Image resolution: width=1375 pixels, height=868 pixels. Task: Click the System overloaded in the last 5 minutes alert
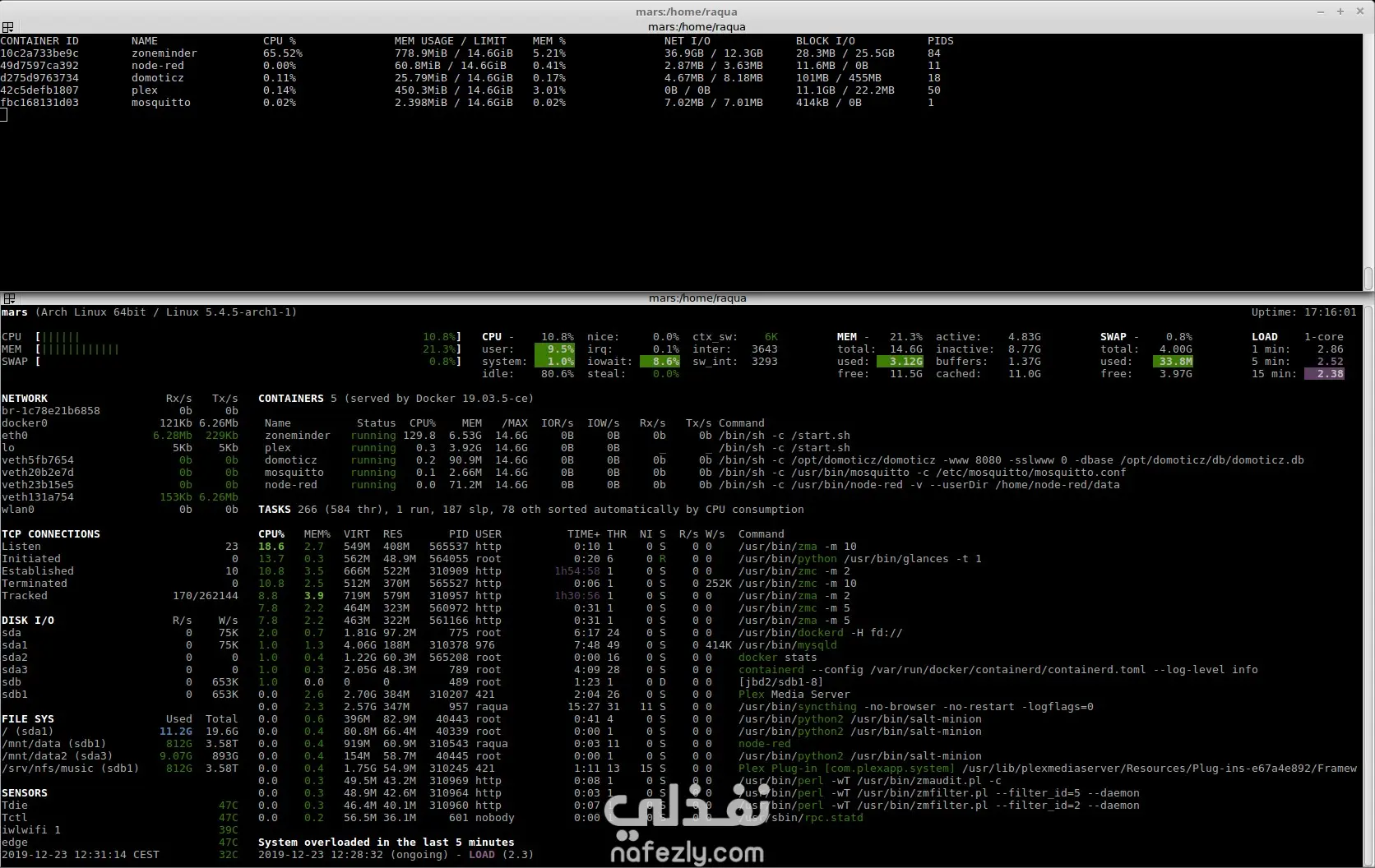tap(387, 843)
